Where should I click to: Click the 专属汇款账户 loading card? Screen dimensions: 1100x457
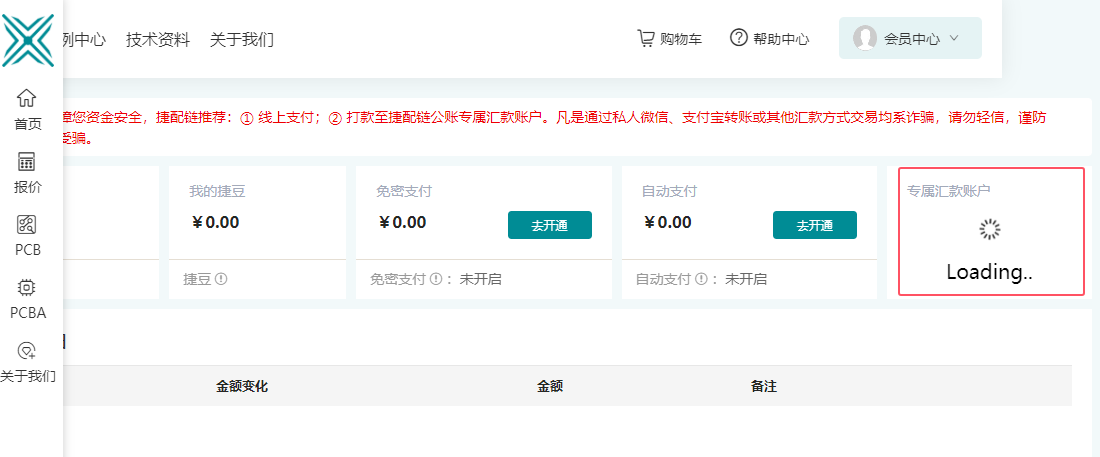990,232
